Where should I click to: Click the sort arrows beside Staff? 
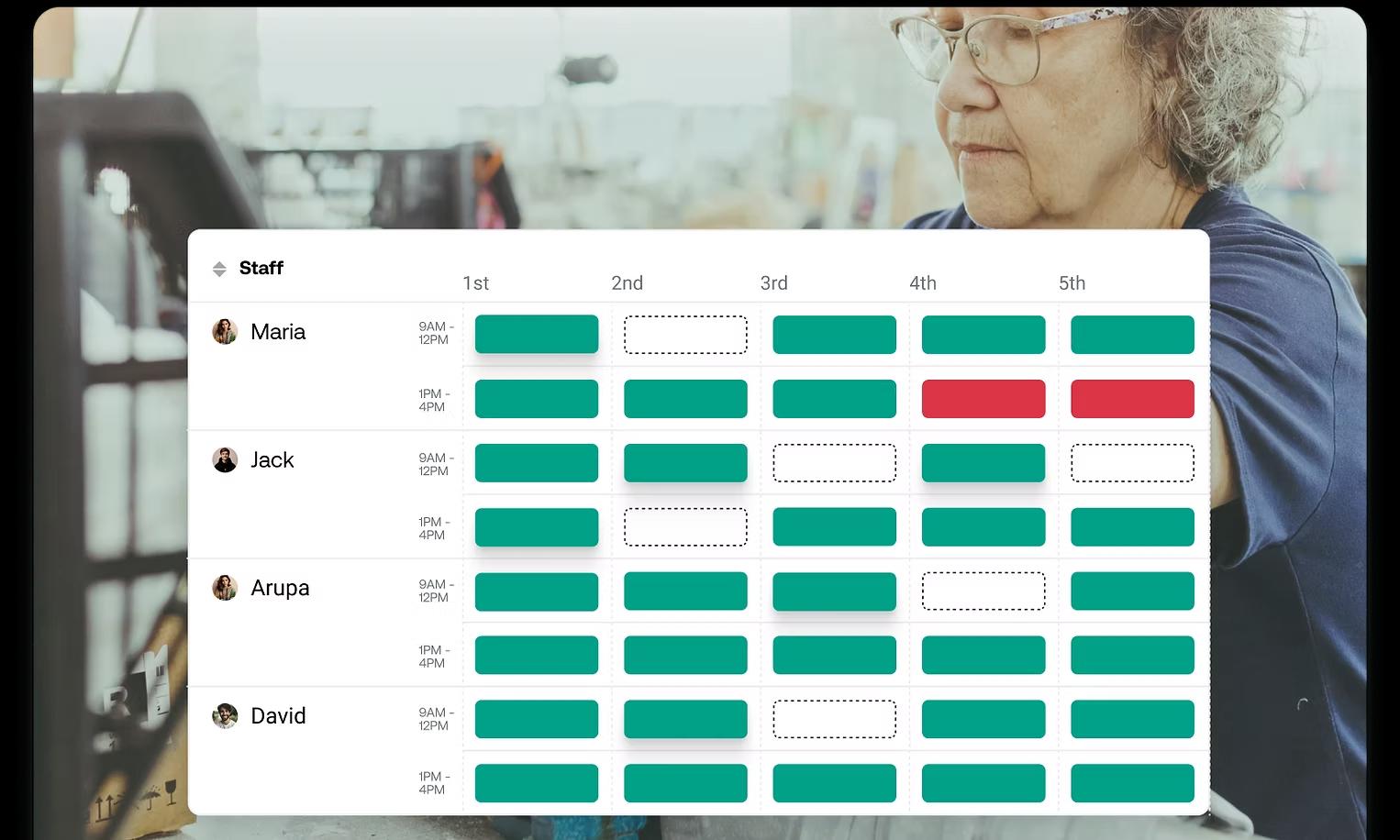click(x=219, y=269)
